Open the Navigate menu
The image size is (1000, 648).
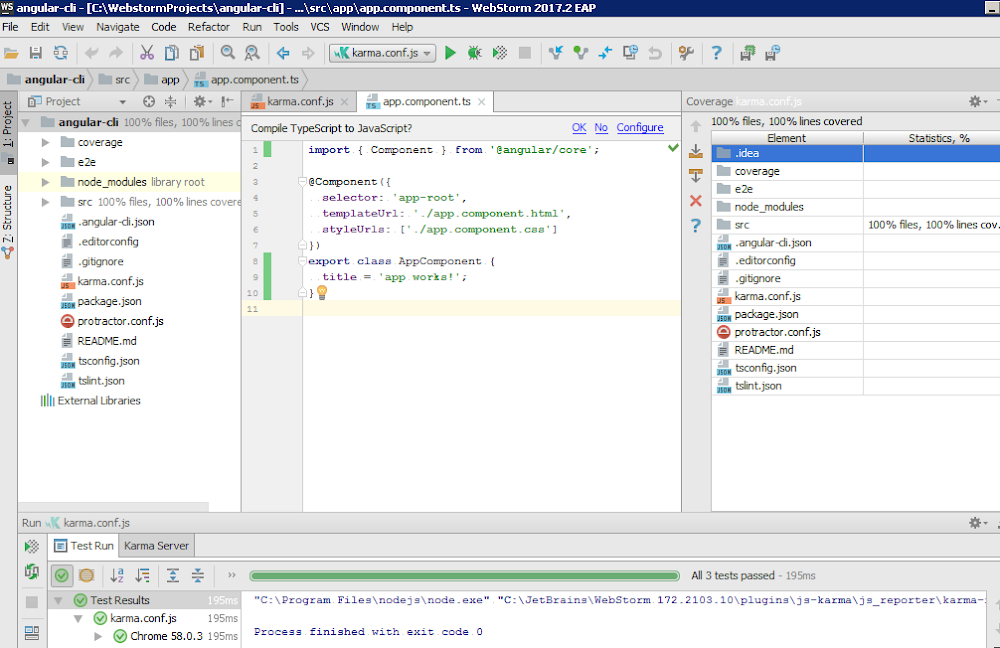coord(117,27)
